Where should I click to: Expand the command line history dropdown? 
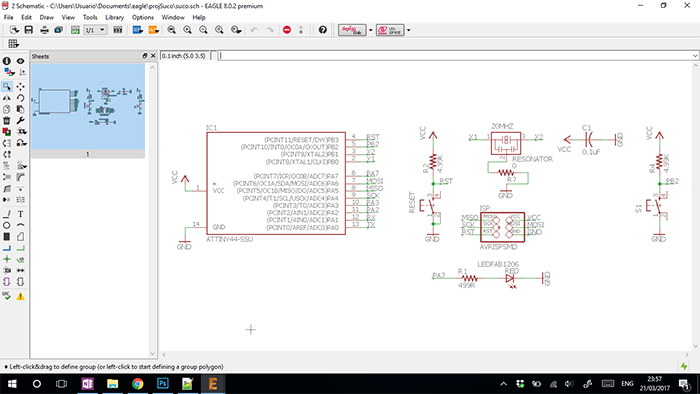click(x=695, y=56)
